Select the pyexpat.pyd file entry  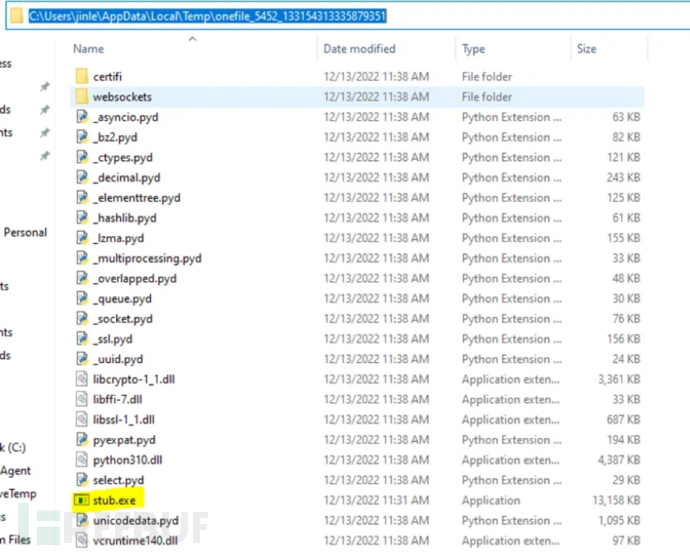point(126,440)
